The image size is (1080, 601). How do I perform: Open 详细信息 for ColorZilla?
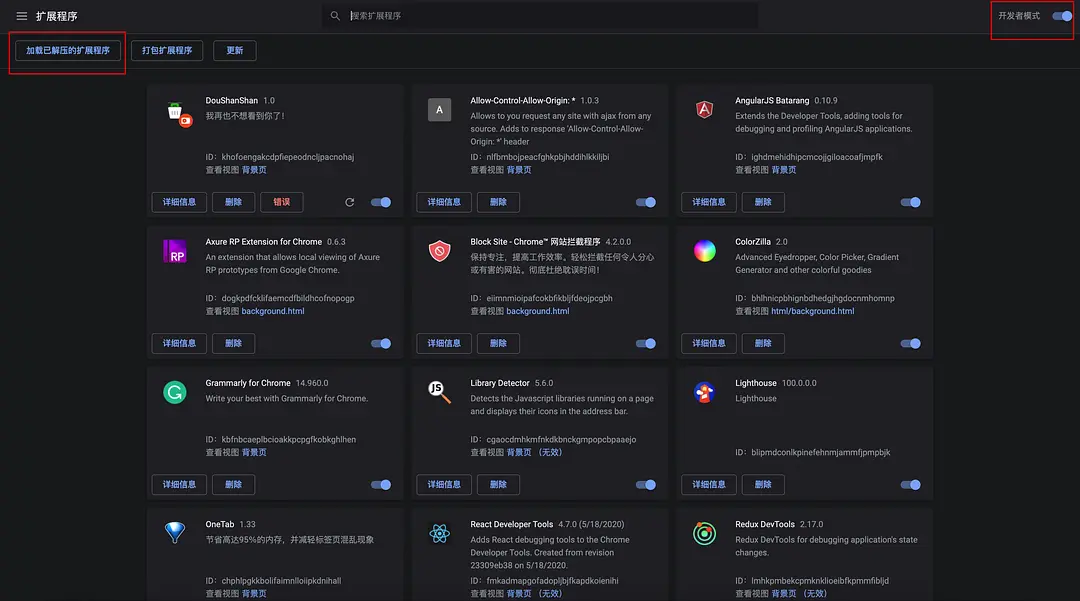[709, 344]
